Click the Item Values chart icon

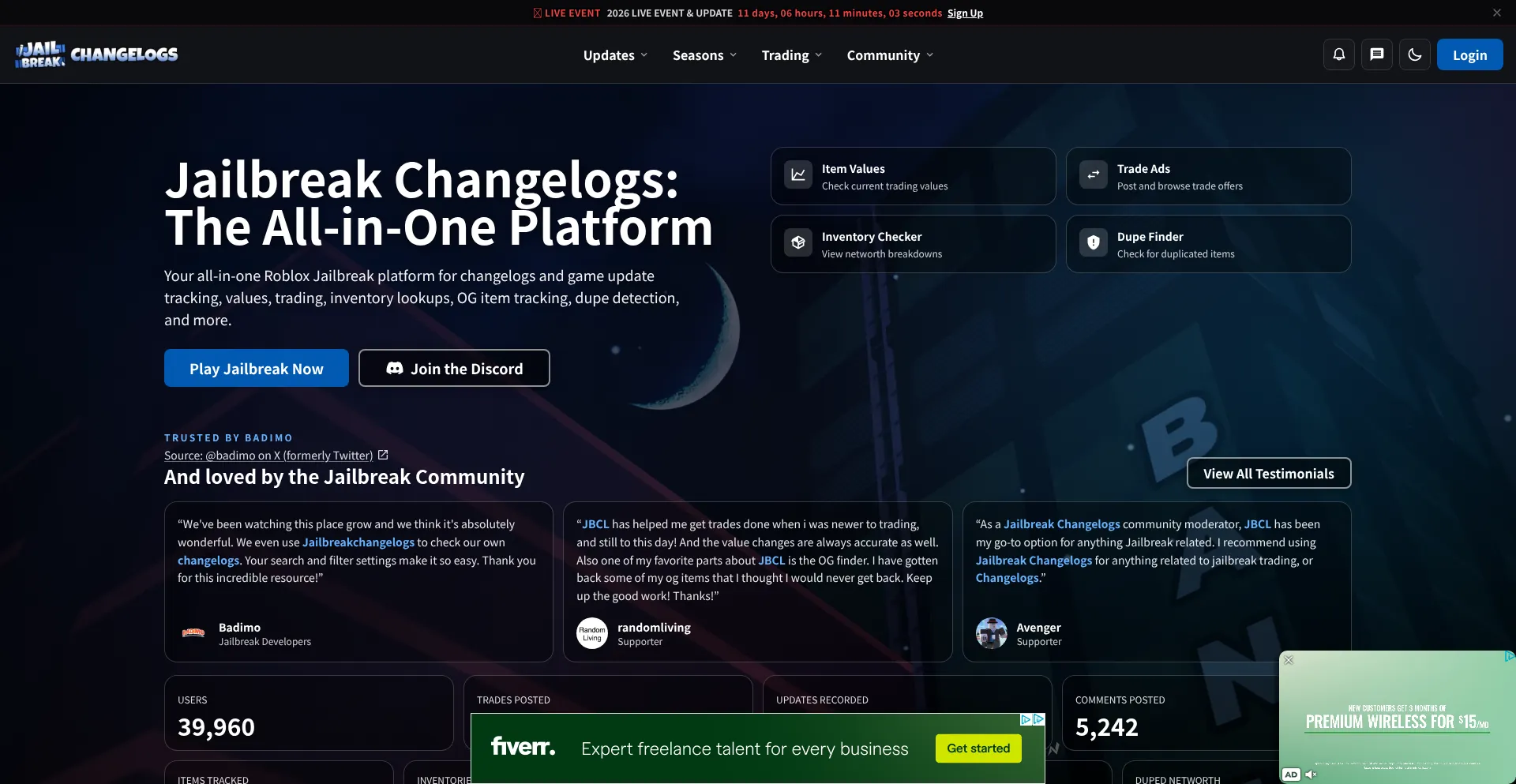pyautogui.click(x=798, y=174)
